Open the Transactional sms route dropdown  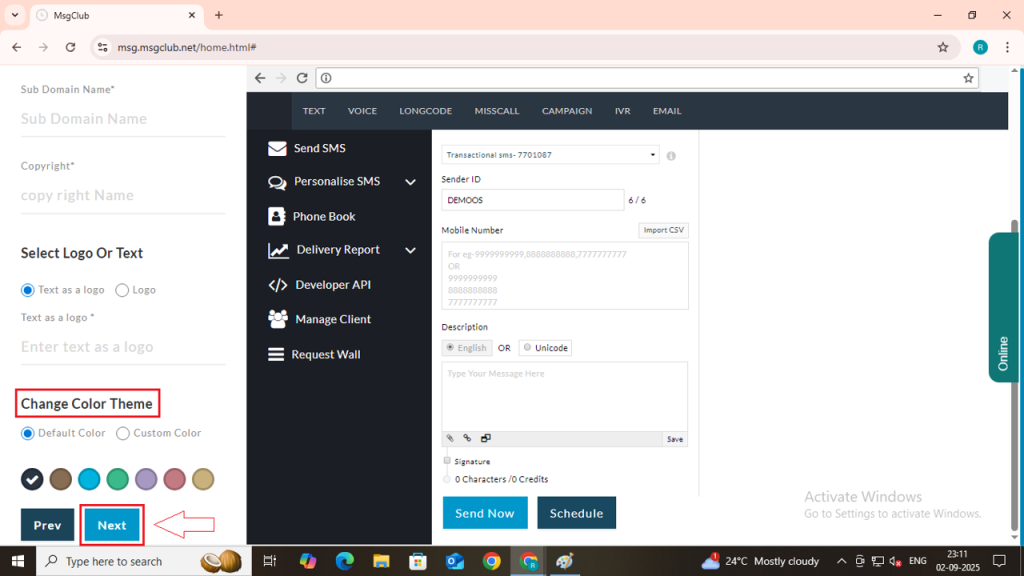[550, 155]
